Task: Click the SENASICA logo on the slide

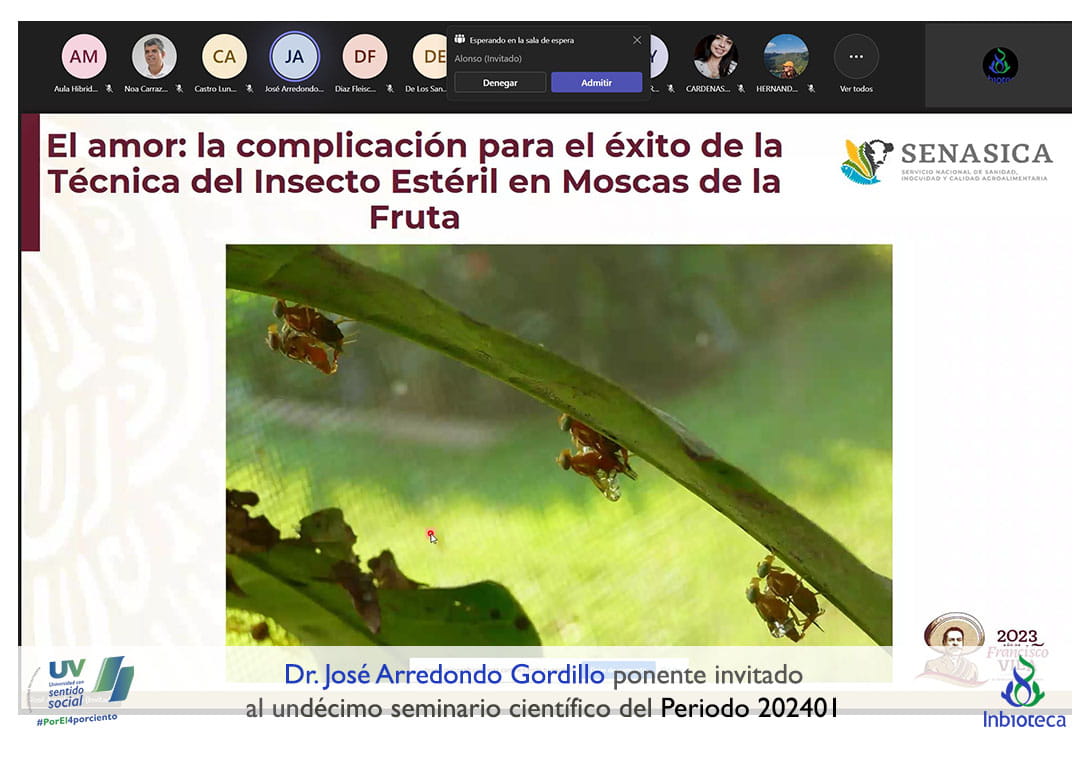Action: [946, 161]
